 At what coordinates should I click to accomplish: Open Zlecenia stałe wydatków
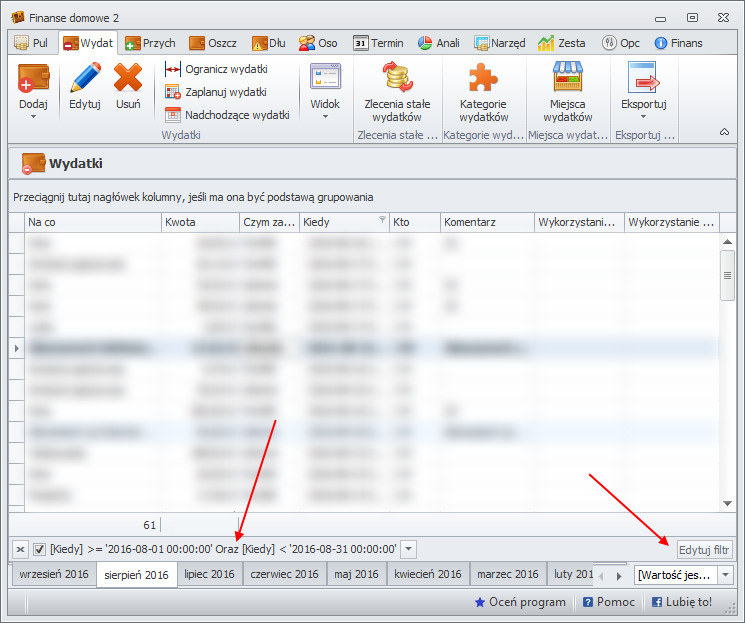(397, 79)
